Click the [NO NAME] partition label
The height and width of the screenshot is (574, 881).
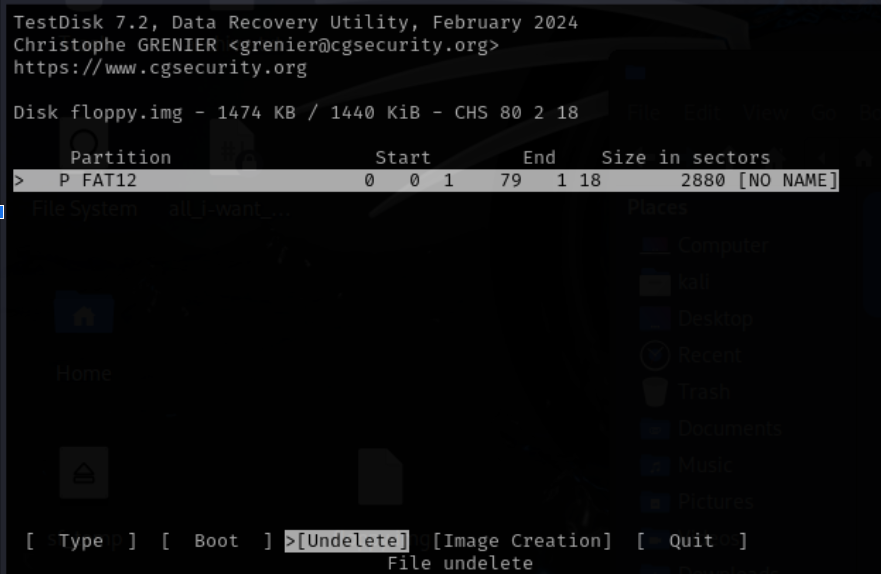click(x=788, y=180)
